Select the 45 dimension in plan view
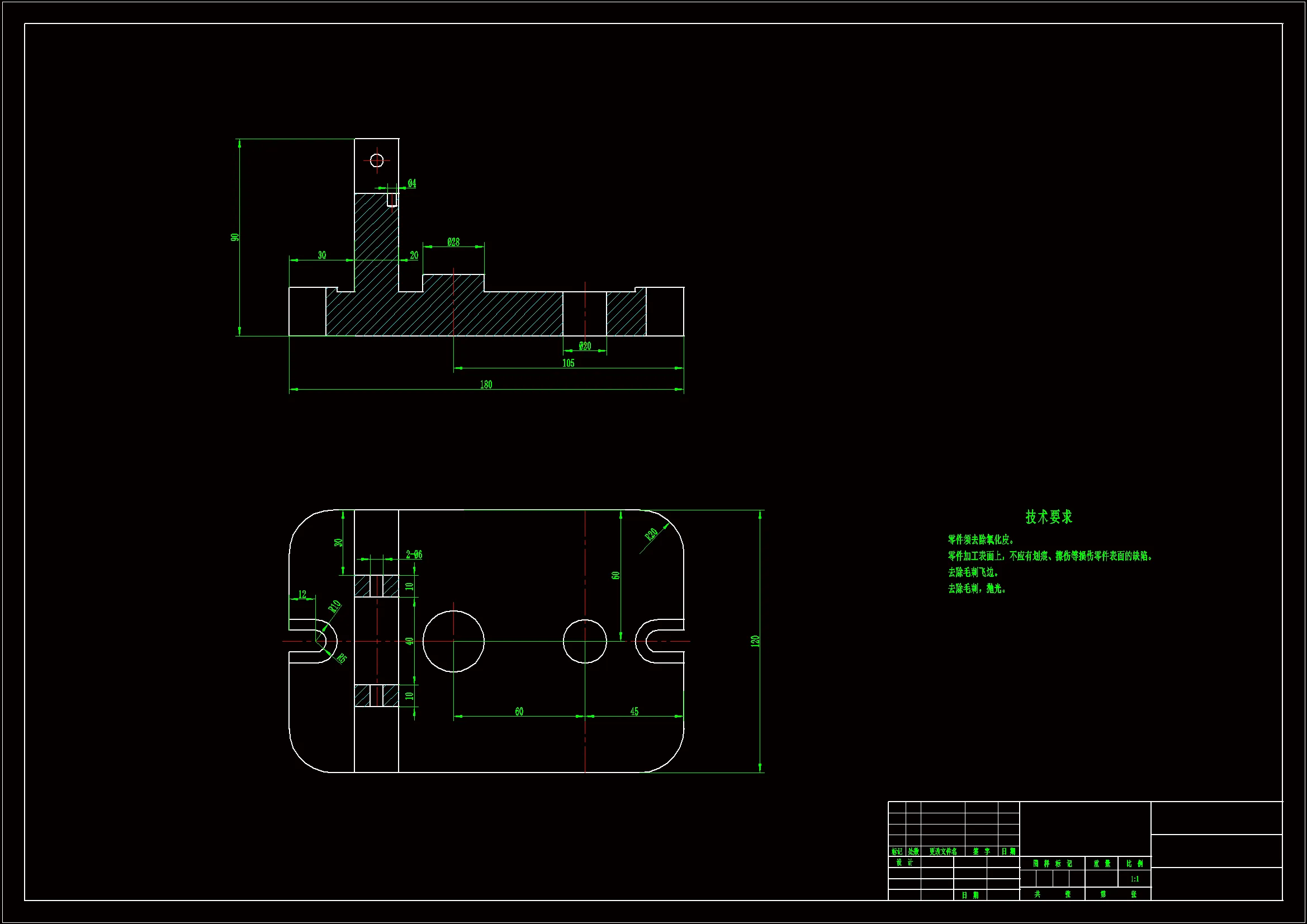 pyautogui.click(x=634, y=711)
